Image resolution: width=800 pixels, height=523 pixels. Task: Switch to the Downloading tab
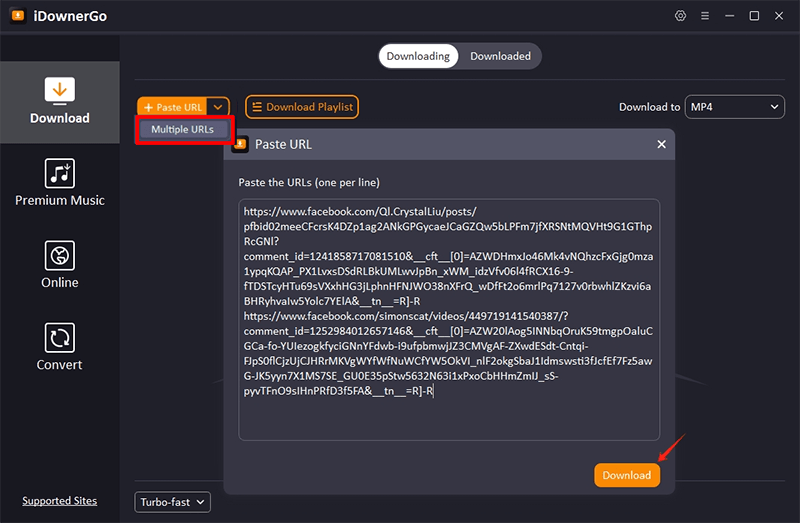[418, 56]
